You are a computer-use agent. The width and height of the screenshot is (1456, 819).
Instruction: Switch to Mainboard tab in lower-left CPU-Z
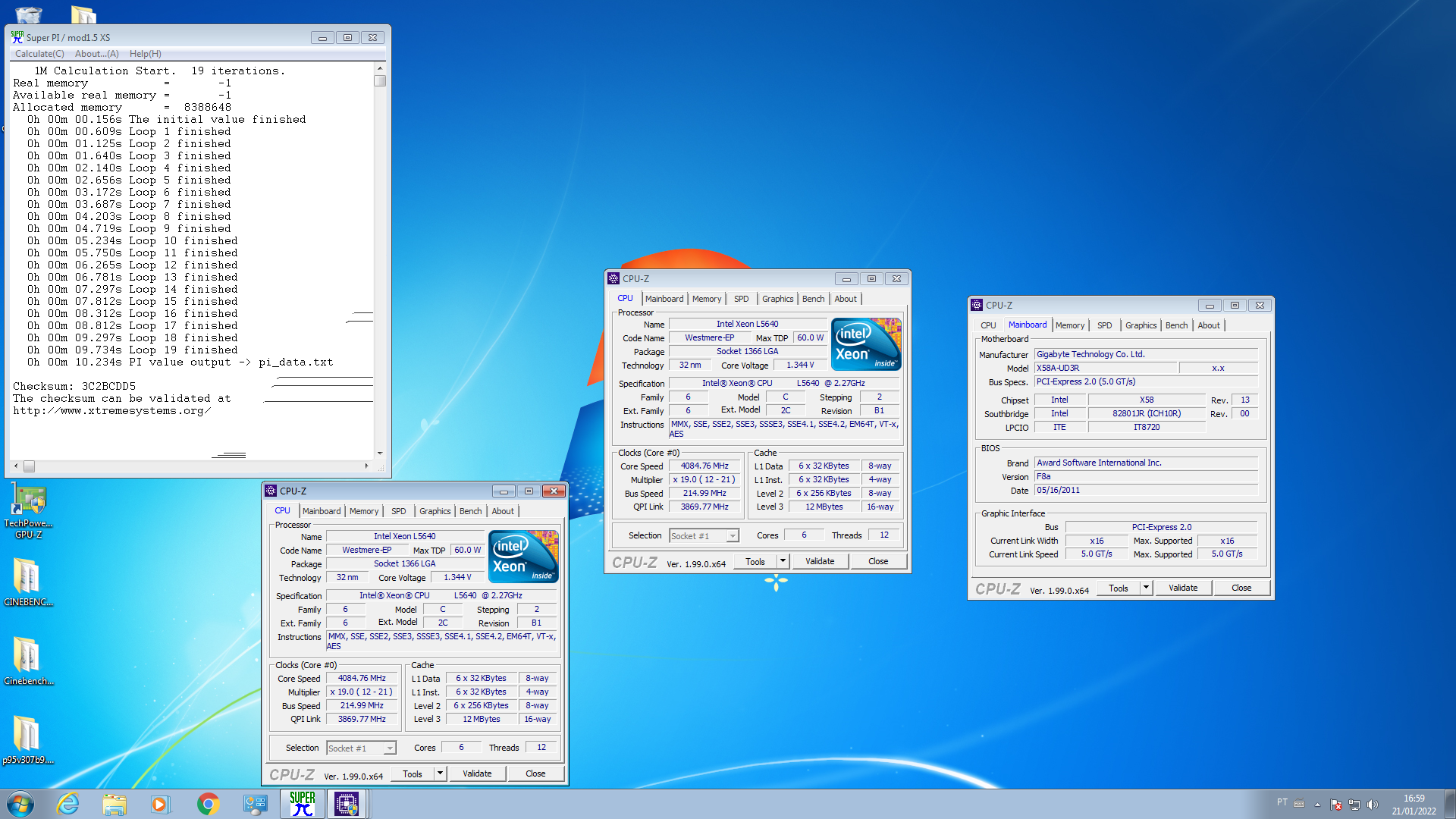click(x=322, y=511)
